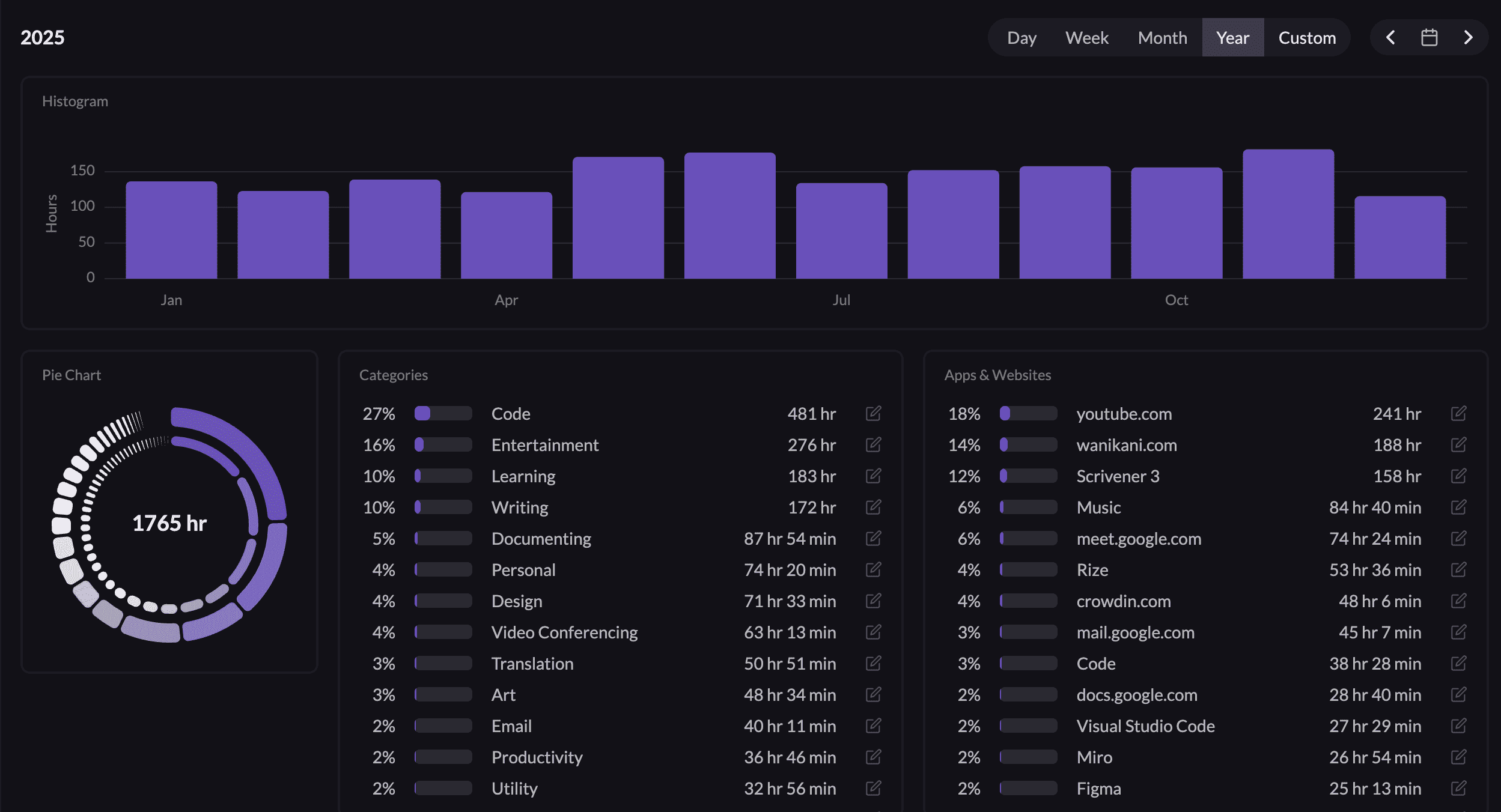Screen dimensions: 1501x812
Task: Click the edit icon for youtube.com
Action: click(1459, 413)
